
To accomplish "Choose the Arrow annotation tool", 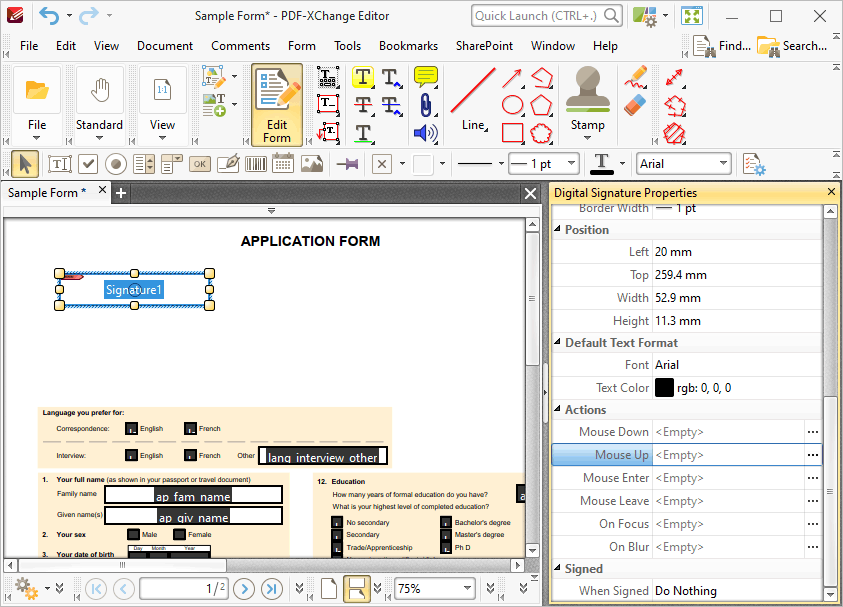I will (x=512, y=78).
